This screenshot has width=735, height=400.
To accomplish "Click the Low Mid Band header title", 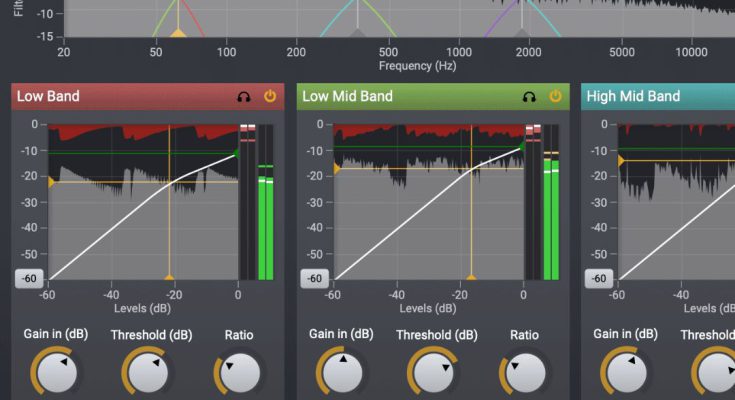I will coord(347,97).
